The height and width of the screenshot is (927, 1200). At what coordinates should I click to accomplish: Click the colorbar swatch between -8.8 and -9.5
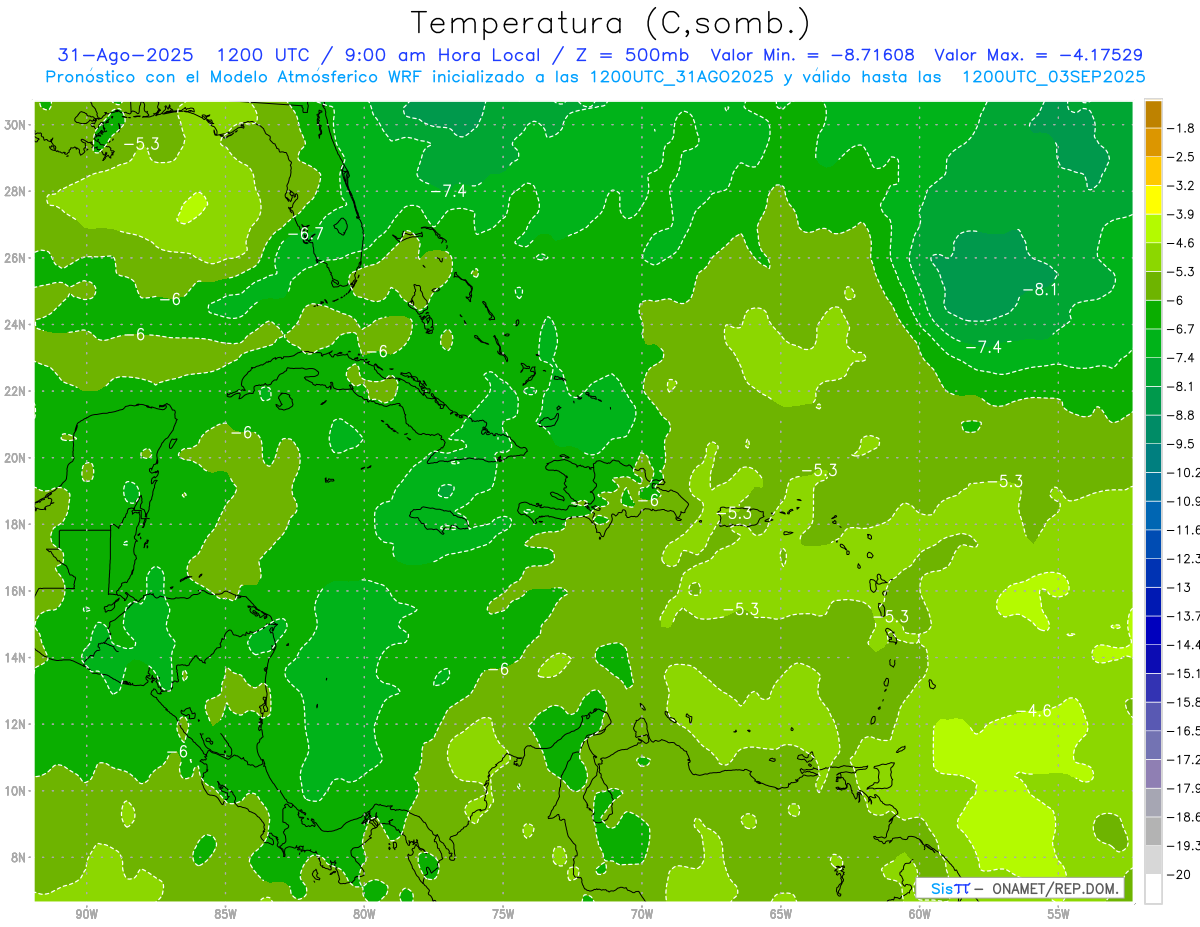pyautogui.click(x=1153, y=429)
